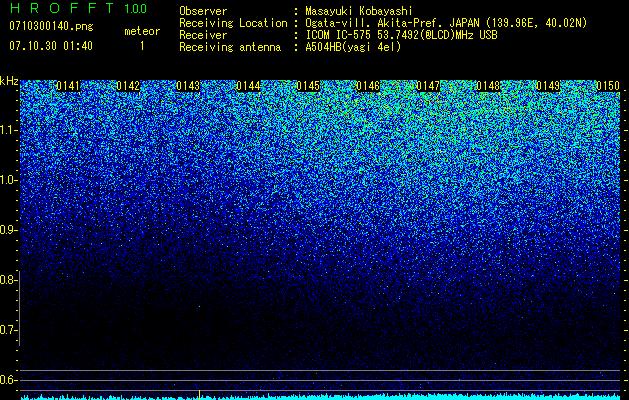Click the 0144 time marker
629x400 pixels.
pos(248,86)
